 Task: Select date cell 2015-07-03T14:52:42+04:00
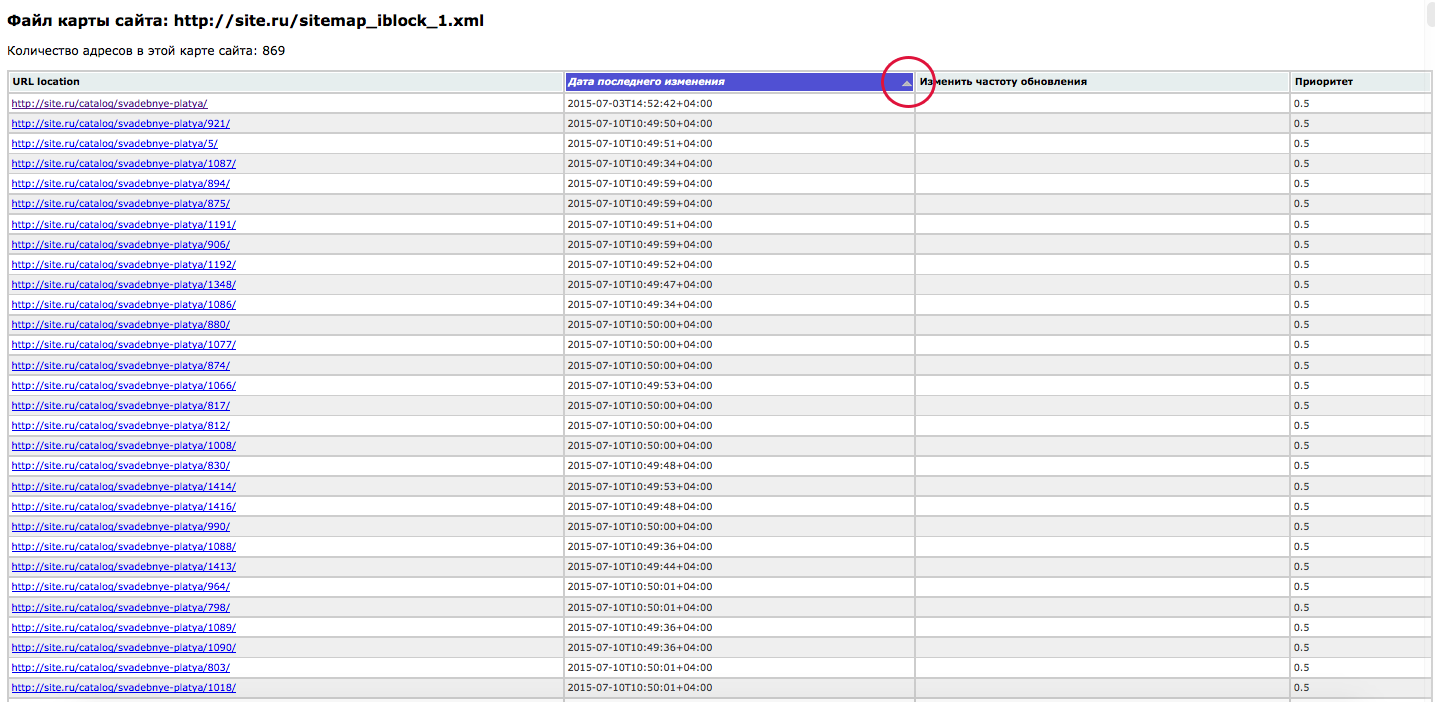pos(639,103)
